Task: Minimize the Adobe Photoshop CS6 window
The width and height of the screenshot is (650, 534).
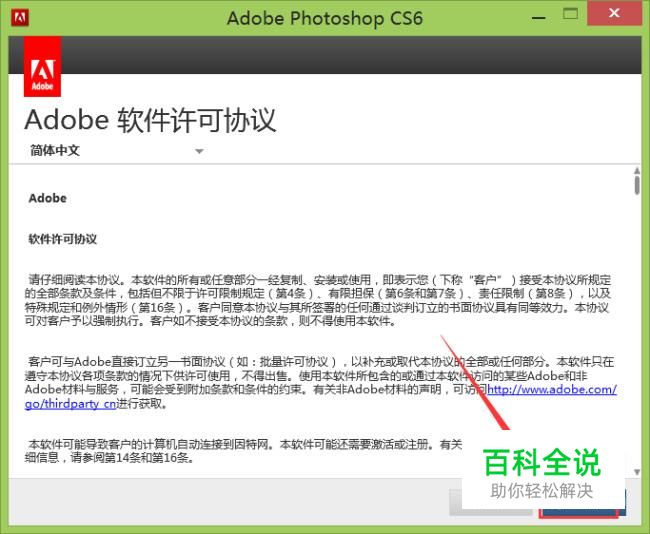Action: tap(538, 18)
